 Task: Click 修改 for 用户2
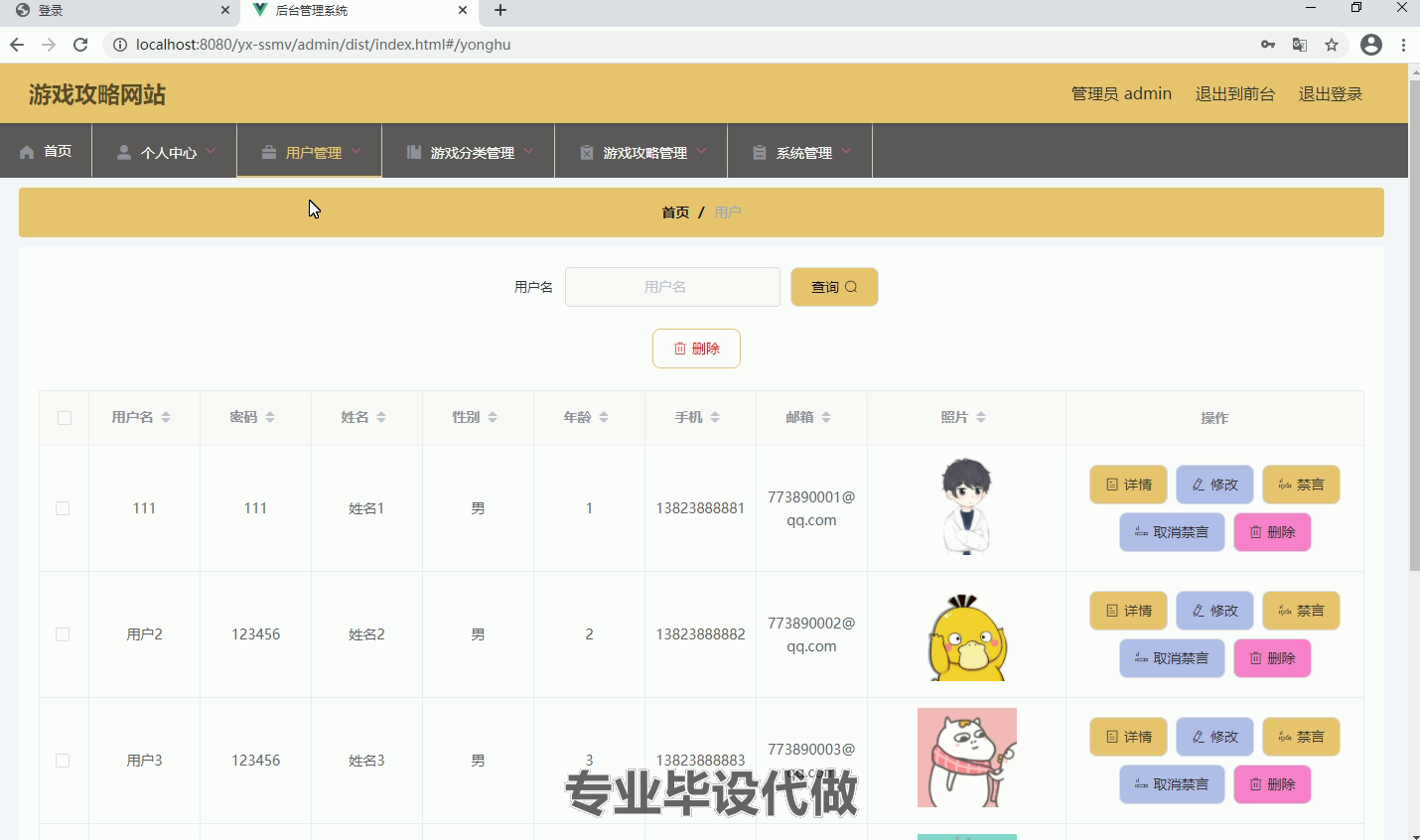coord(1214,611)
